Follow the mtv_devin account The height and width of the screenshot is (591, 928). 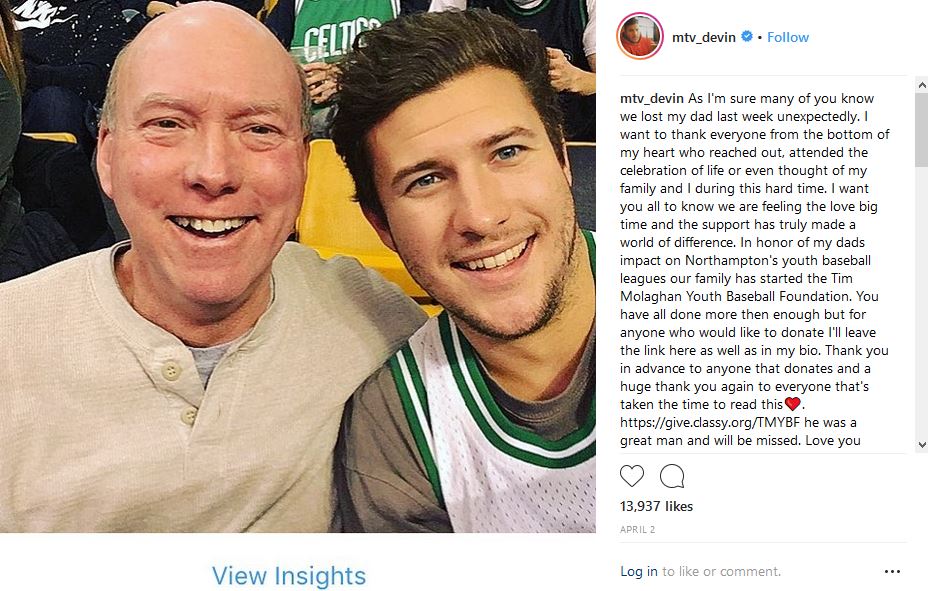tap(788, 37)
